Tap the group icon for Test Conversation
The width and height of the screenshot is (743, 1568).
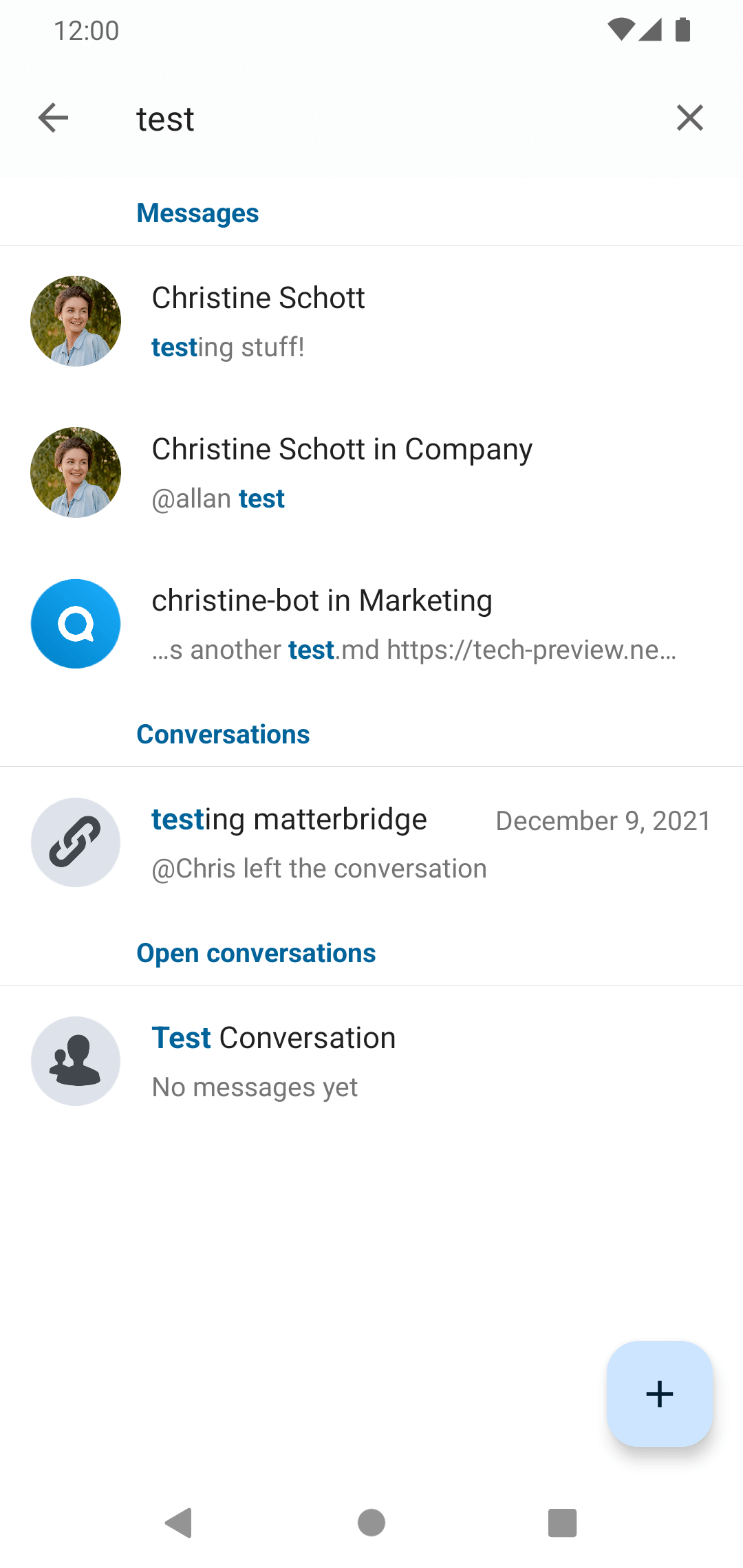pyautogui.click(x=76, y=1061)
